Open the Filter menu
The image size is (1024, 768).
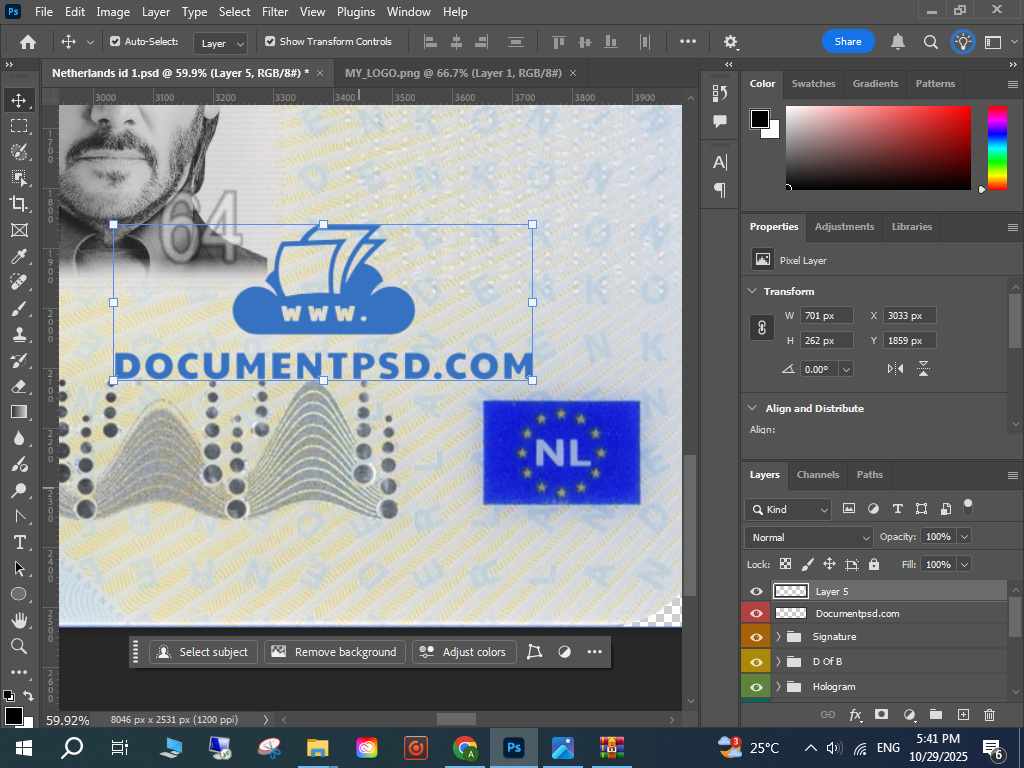click(x=274, y=12)
